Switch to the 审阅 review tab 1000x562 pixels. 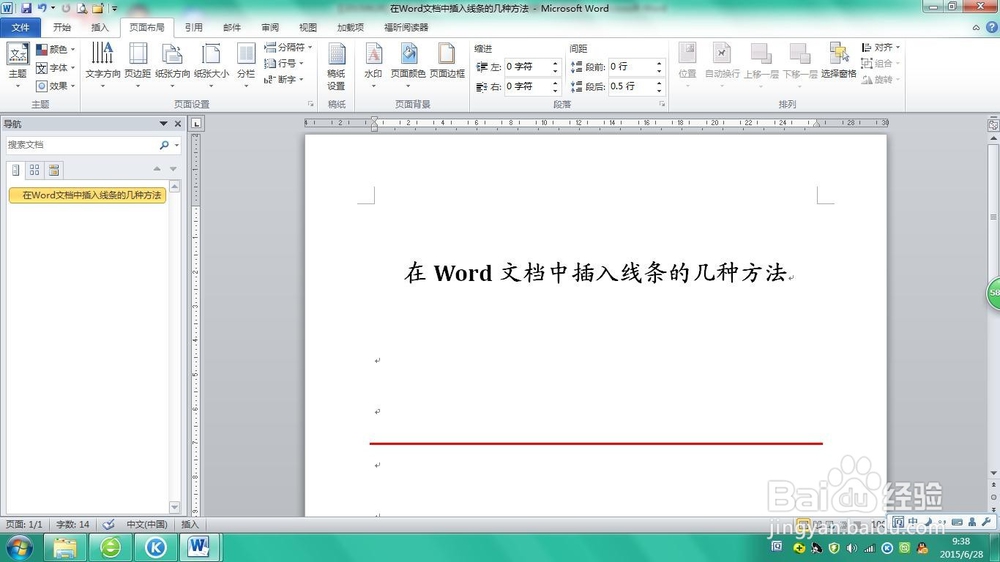(x=270, y=27)
